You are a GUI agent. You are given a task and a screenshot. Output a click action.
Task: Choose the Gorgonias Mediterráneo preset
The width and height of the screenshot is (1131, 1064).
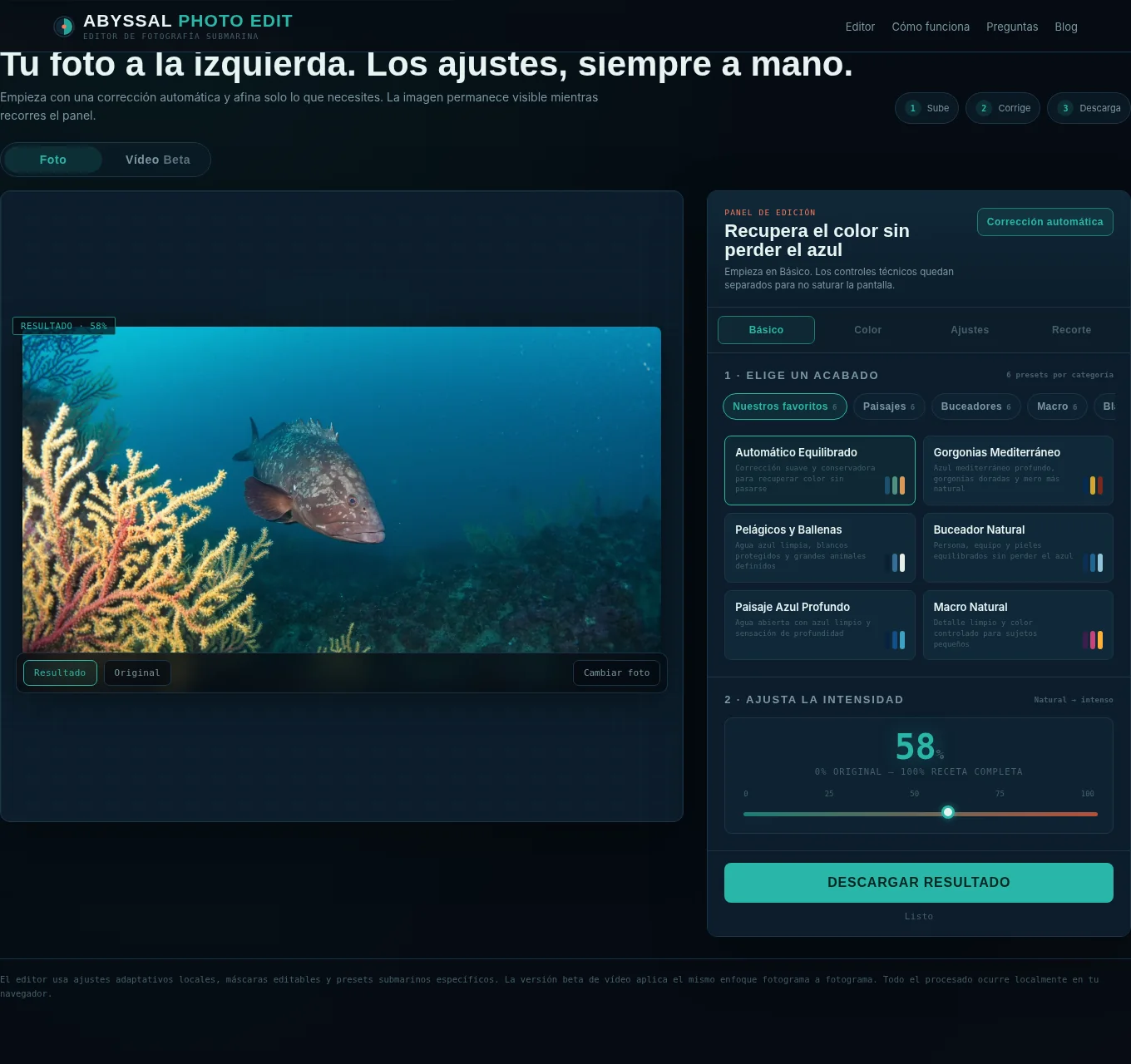click(1018, 470)
